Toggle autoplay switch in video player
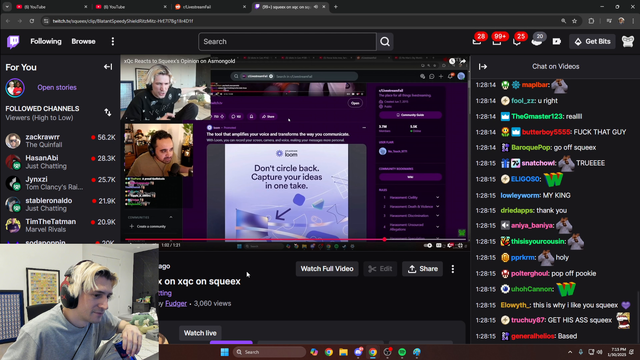Screen dimensions: 640x360 (x=428, y=245)
